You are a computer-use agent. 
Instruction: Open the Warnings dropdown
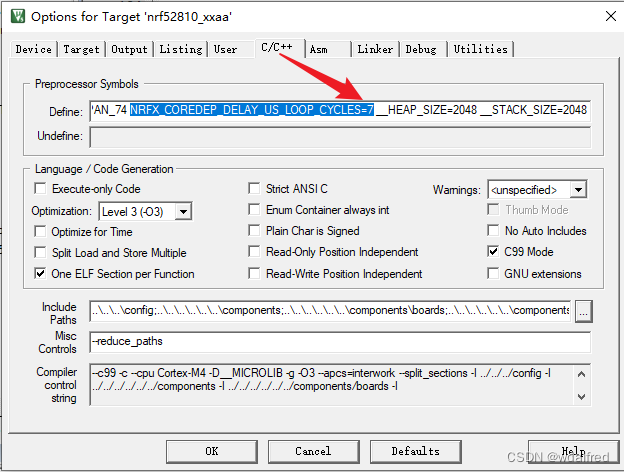click(578, 190)
